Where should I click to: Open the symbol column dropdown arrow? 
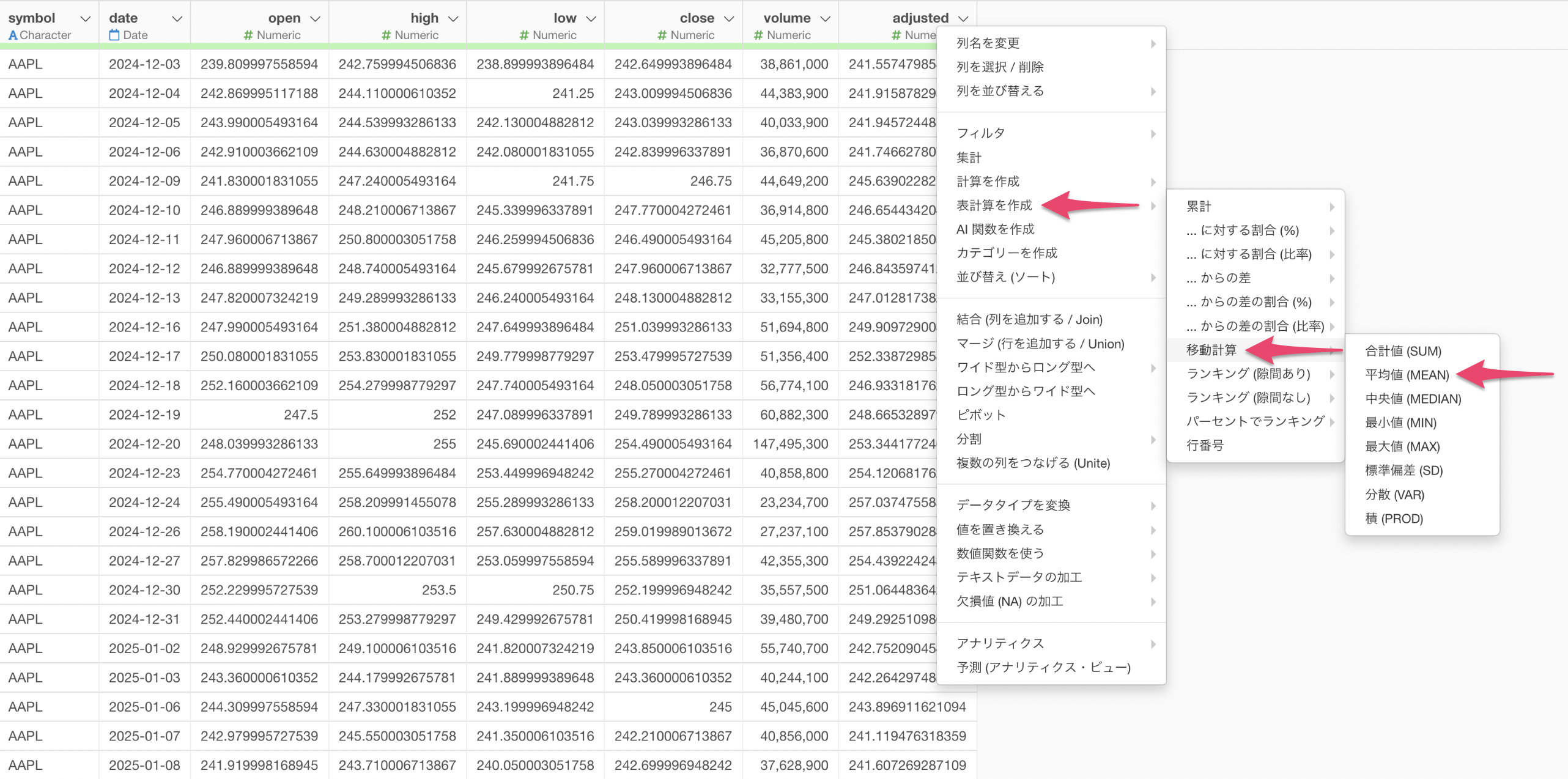point(86,19)
